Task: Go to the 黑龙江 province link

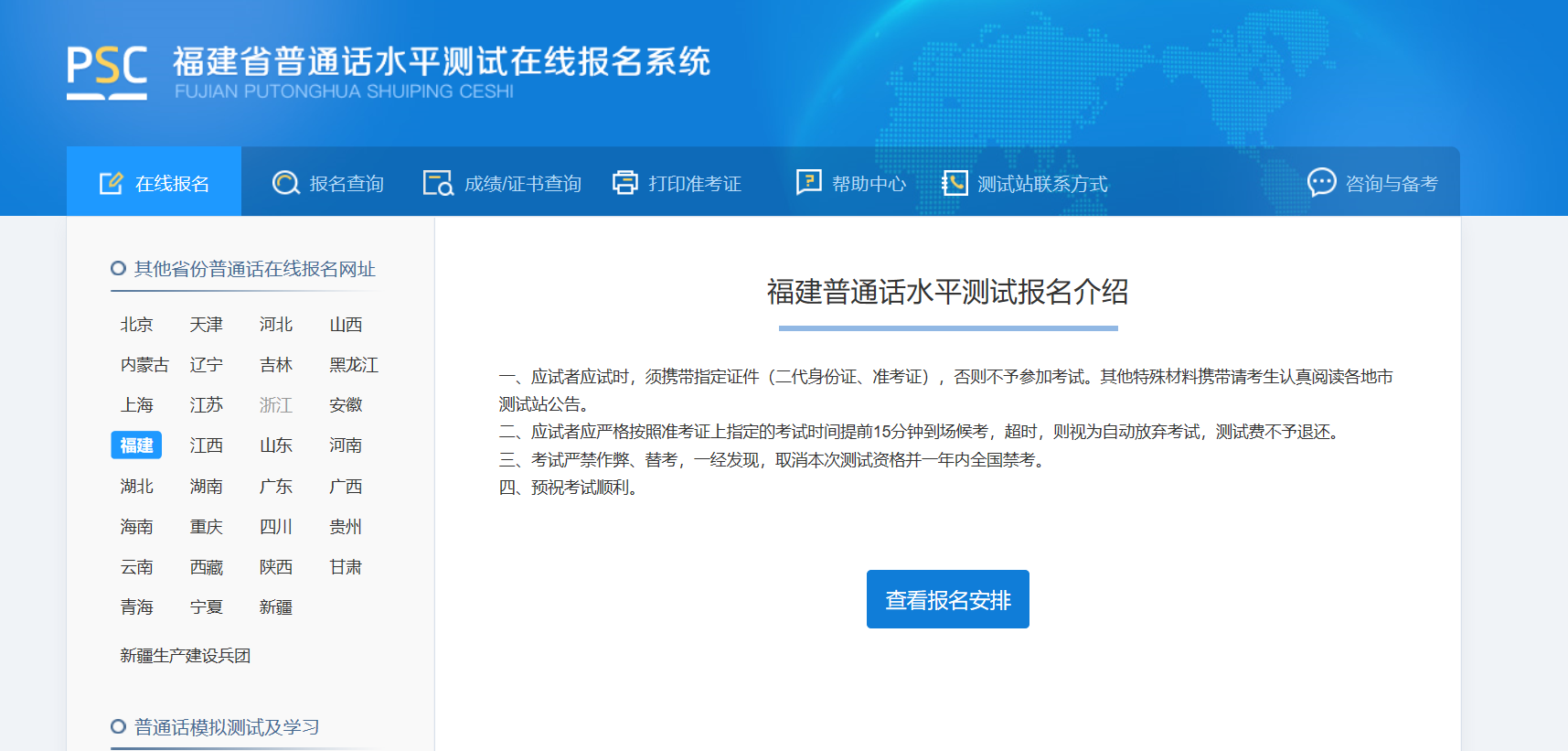Action: point(354,365)
